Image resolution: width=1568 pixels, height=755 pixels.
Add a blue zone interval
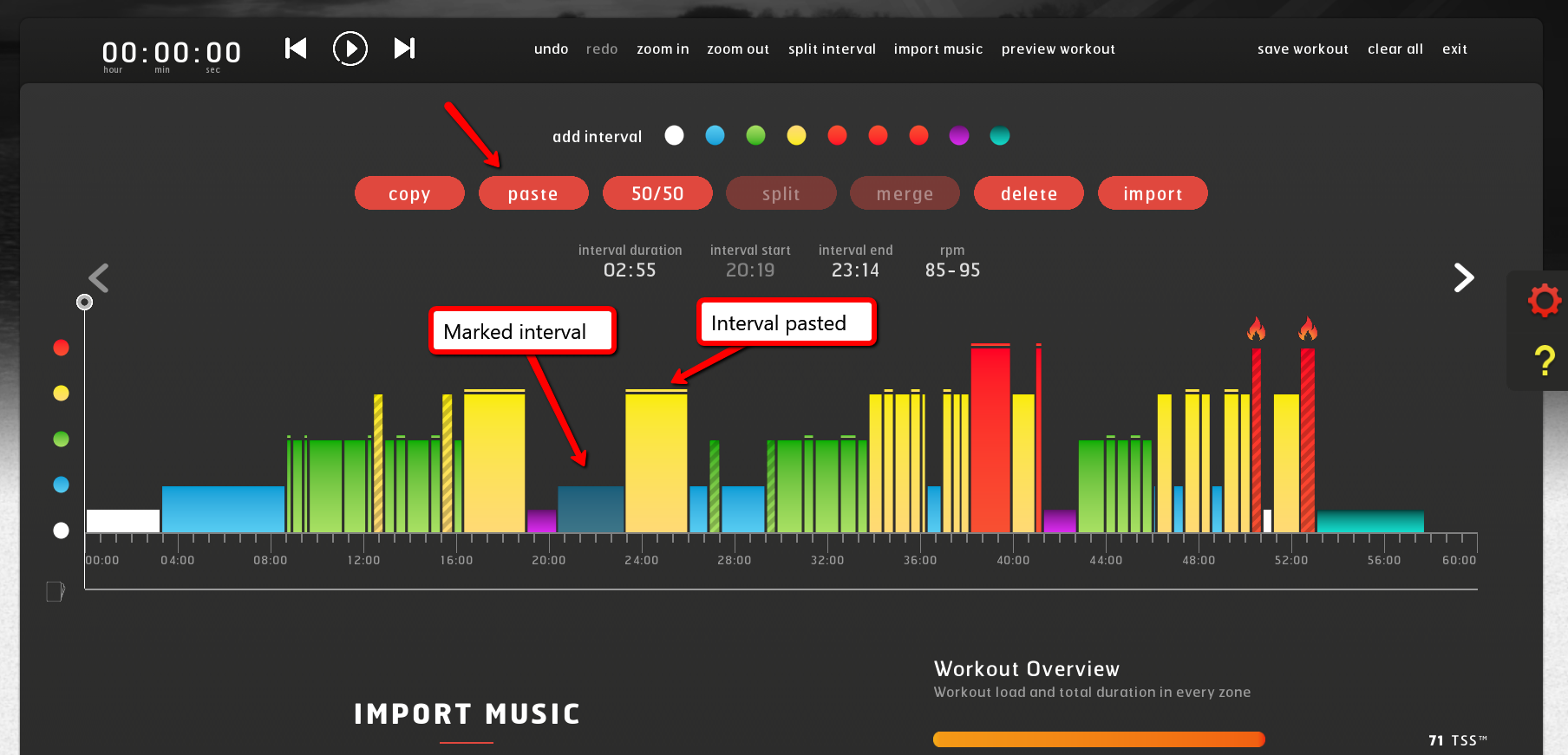[x=715, y=136]
